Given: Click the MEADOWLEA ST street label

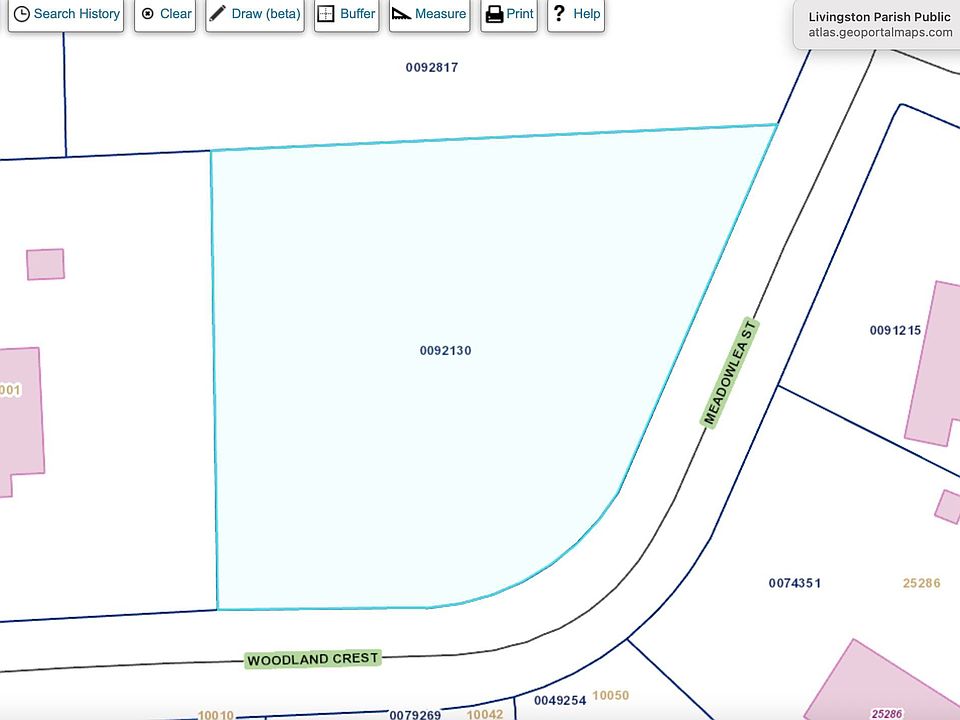Looking at the screenshot, I should [x=730, y=373].
